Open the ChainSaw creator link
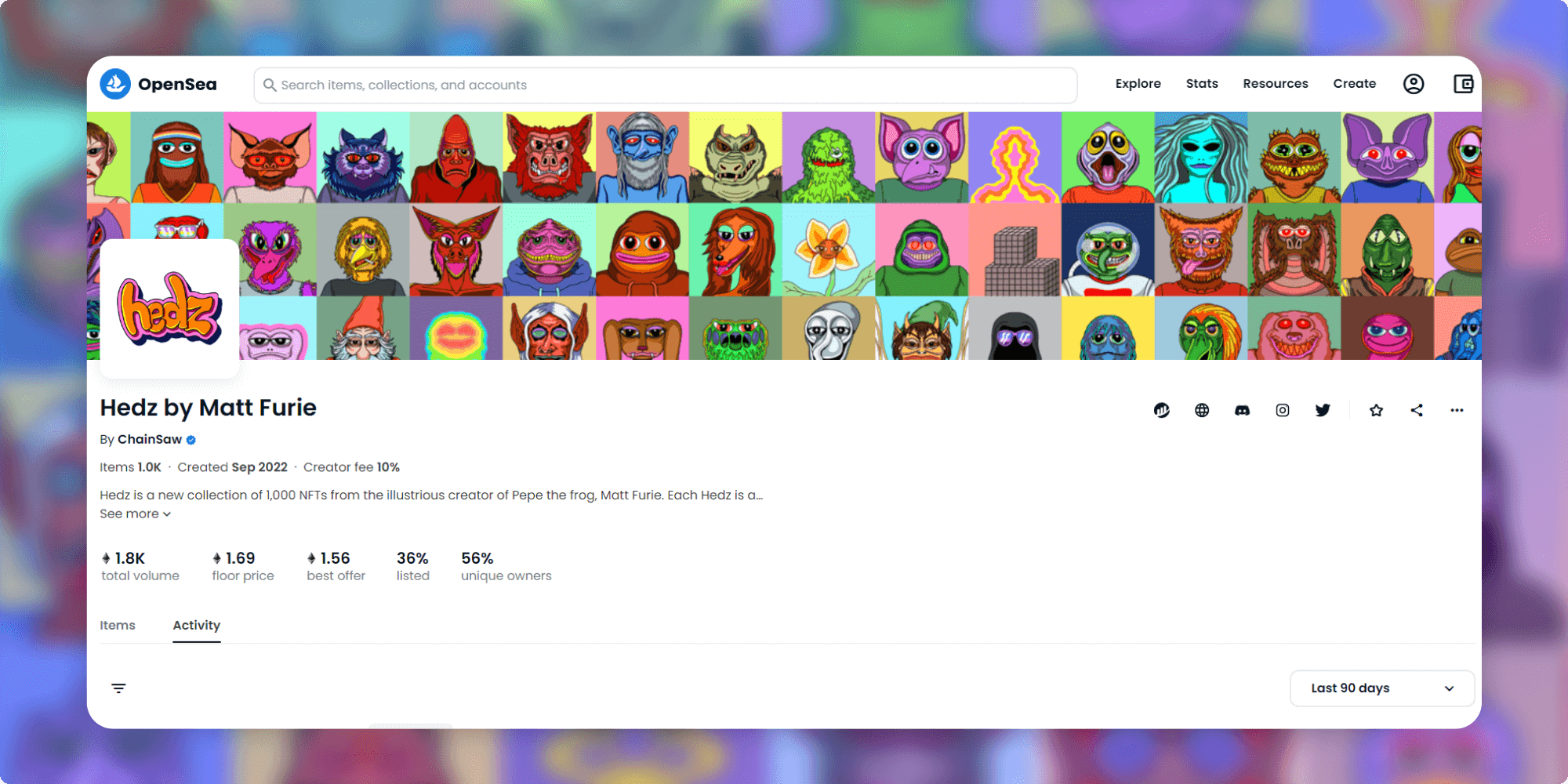 [x=150, y=440]
